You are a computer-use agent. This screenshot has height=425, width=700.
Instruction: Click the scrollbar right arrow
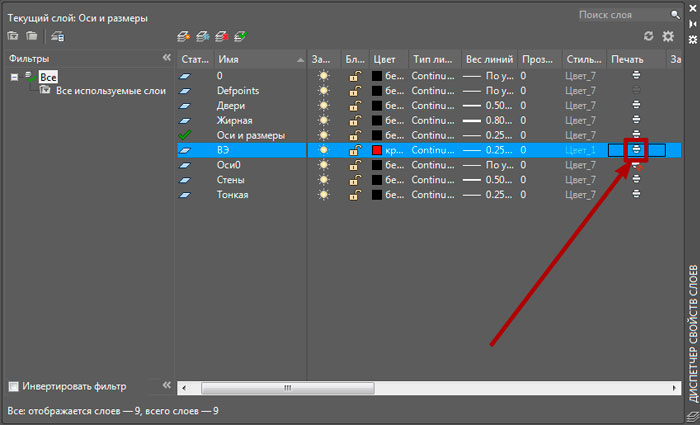(x=675, y=388)
